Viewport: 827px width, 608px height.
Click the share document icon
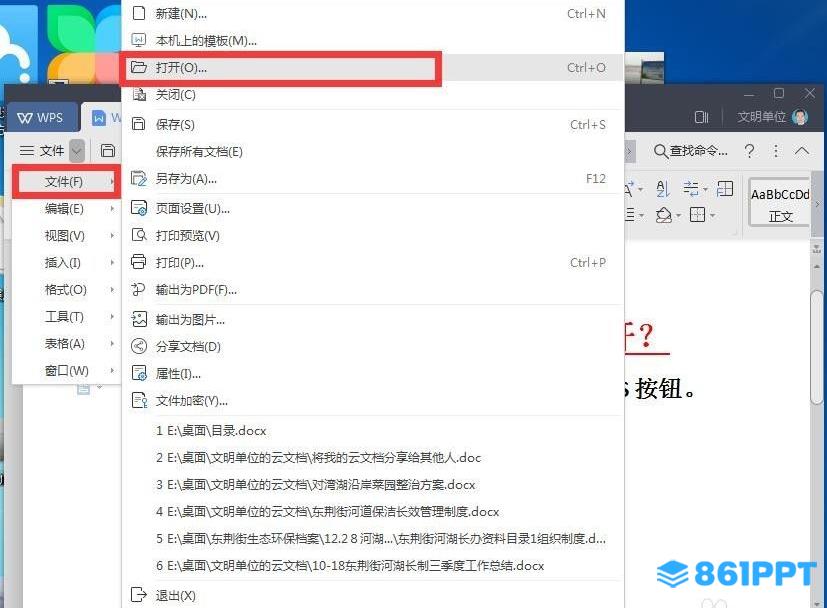[x=139, y=346]
